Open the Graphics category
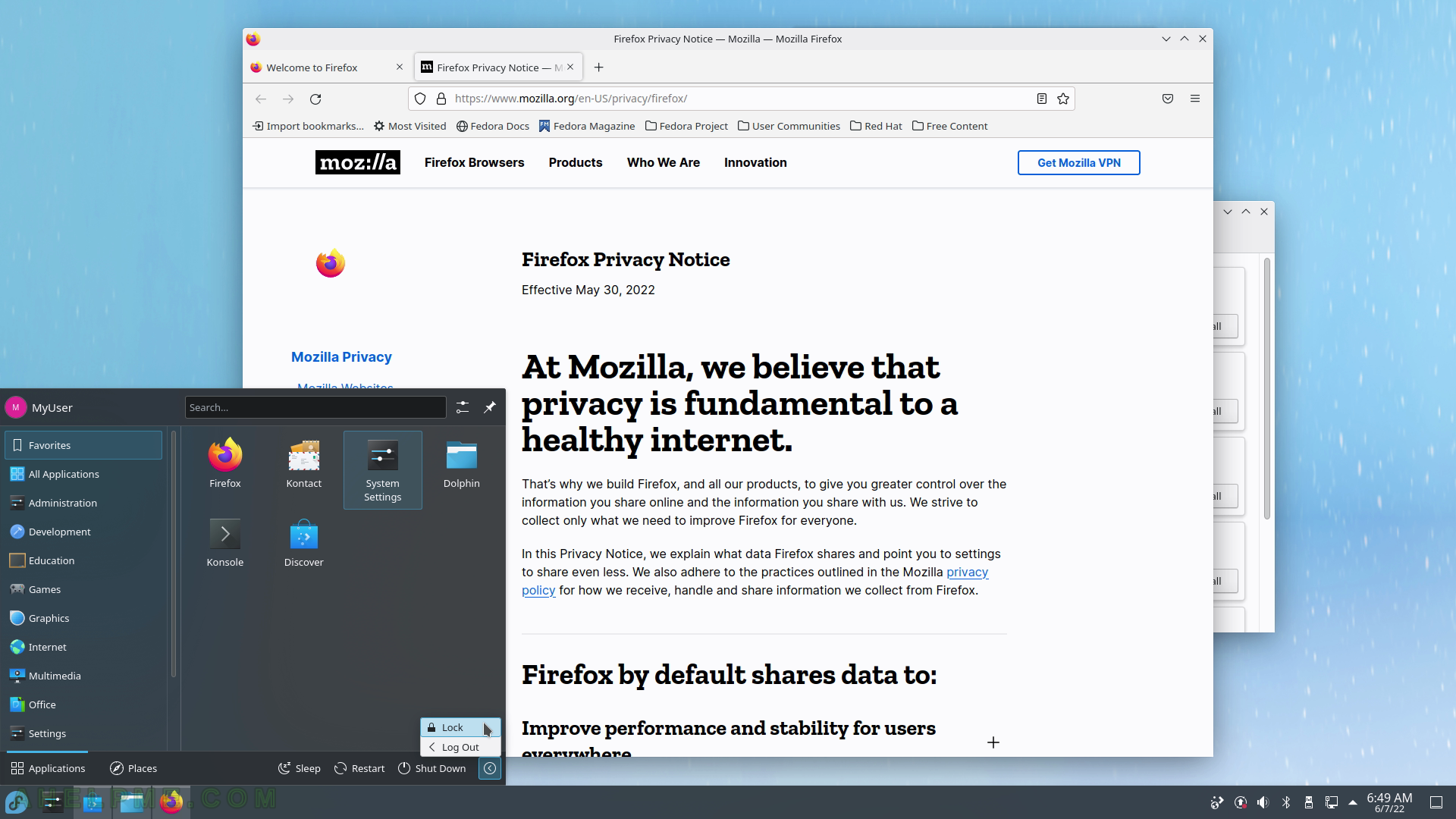This screenshot has height=819, width=1456. tap(83, 618)
